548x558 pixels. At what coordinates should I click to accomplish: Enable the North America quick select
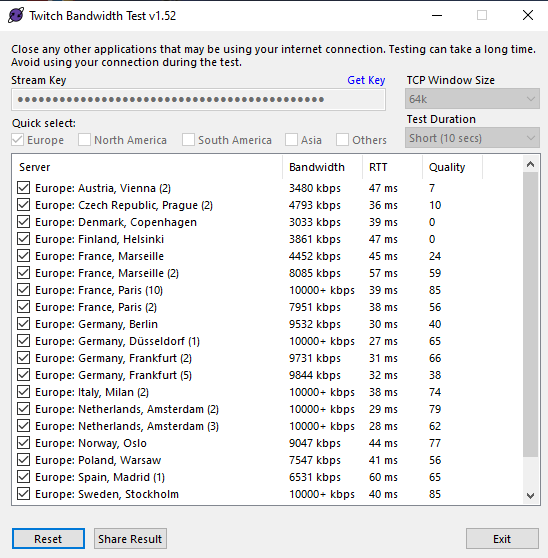coord(84,140)
